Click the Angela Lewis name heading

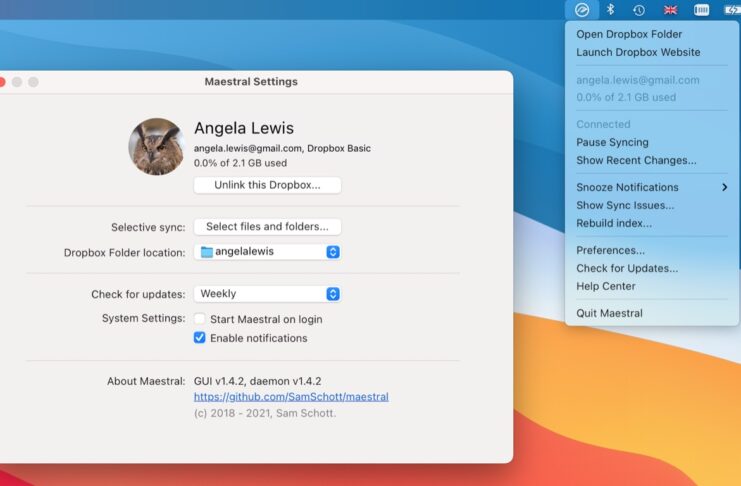(244, 128)
